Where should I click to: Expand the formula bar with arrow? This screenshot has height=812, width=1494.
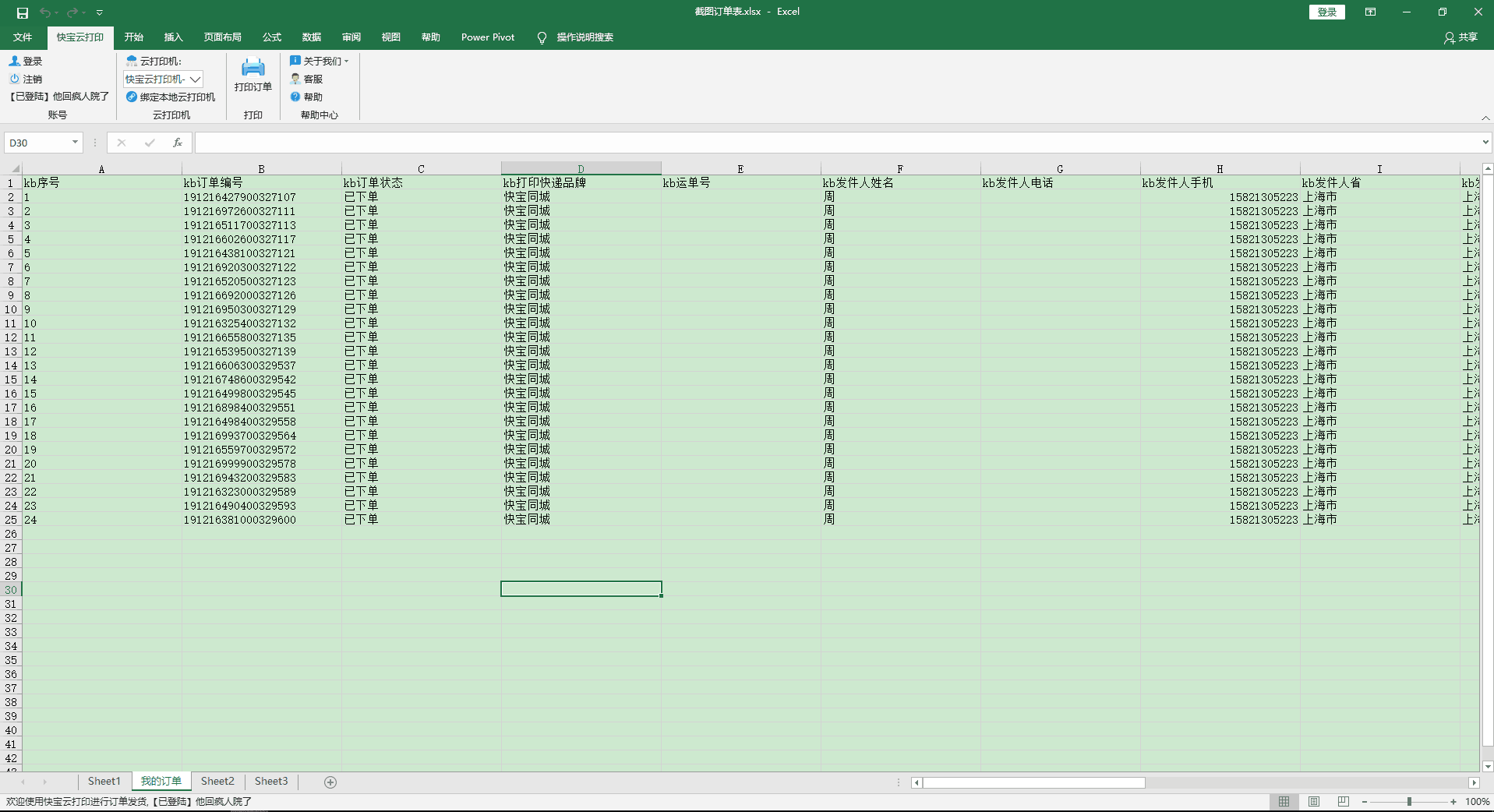point(1485,143)
